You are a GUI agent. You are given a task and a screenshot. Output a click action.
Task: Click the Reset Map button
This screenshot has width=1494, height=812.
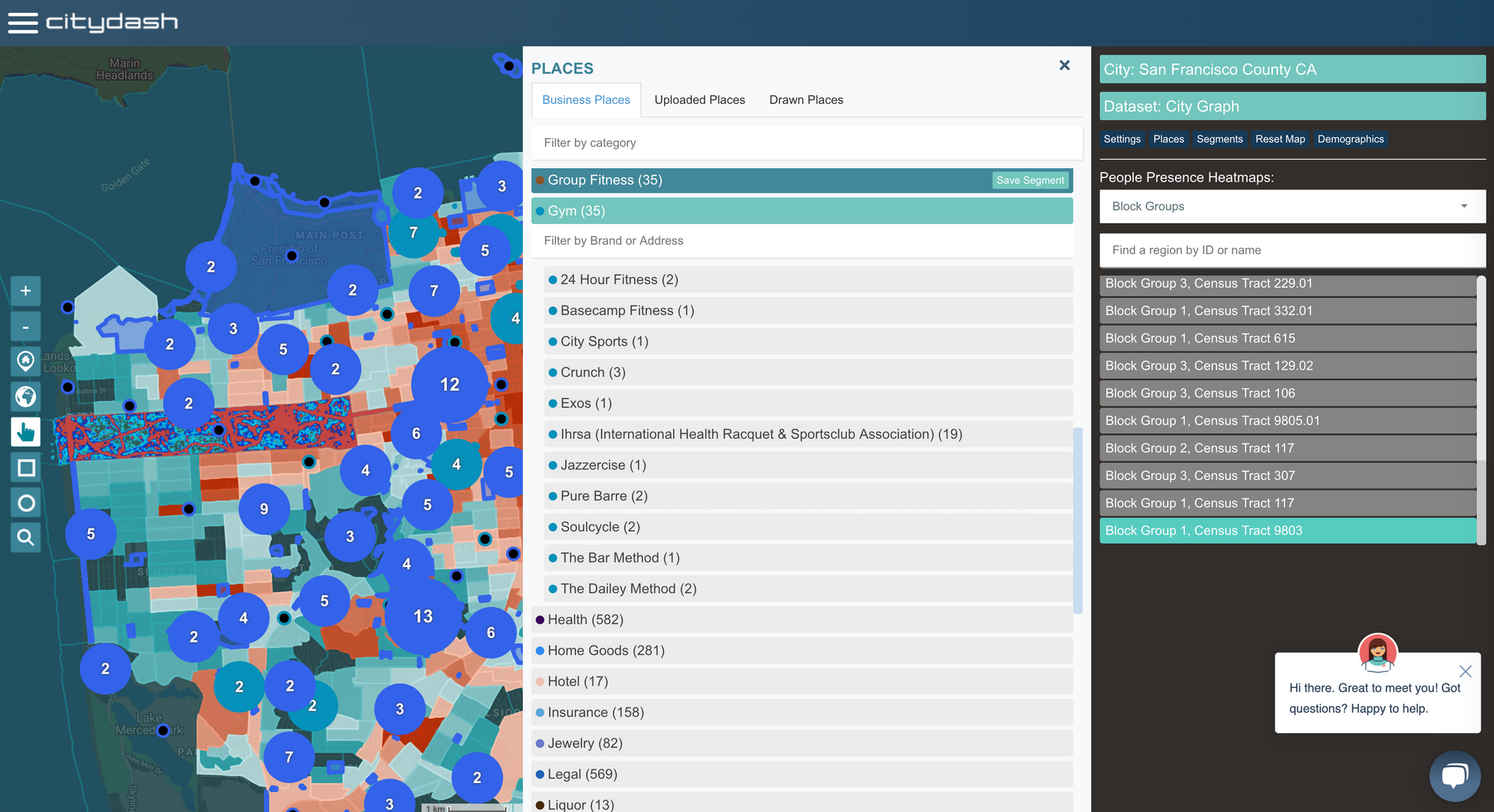coord(1280,139)
